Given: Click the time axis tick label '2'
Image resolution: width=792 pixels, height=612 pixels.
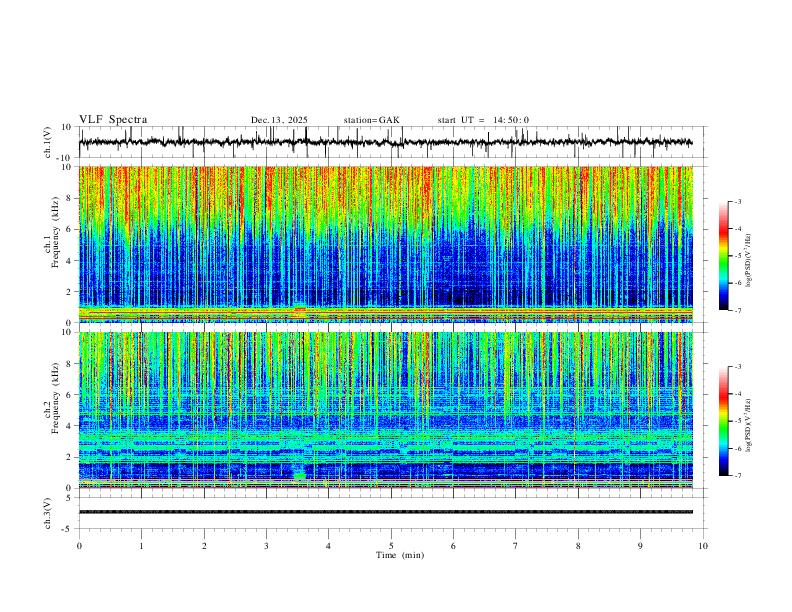Looking at the screenshot, I should click(204, 546).
